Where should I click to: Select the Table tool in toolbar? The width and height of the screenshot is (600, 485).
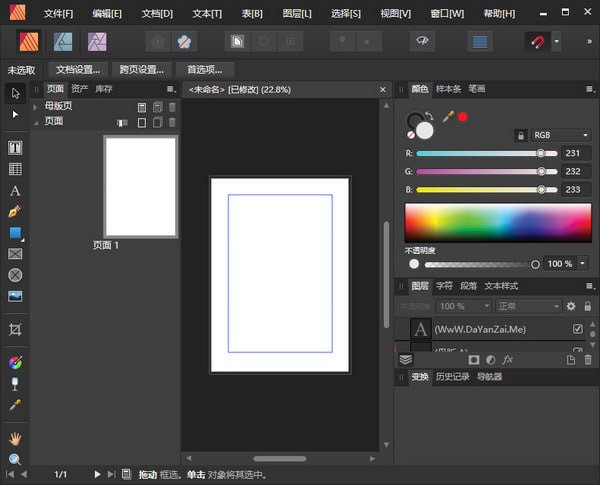(x=15, y=169)
